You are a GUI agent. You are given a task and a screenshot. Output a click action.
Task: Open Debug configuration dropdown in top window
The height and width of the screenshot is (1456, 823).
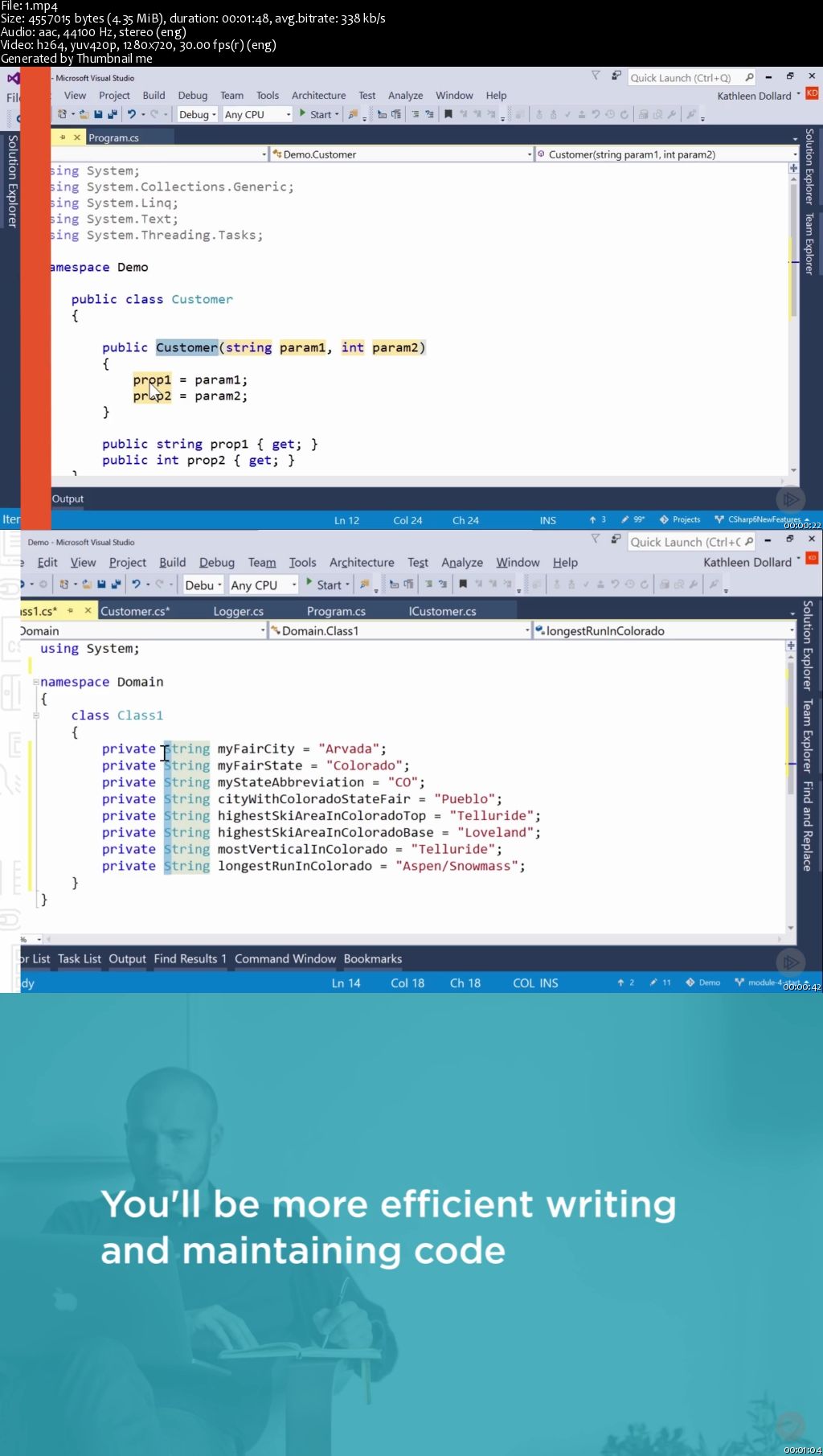coord(198,114)
